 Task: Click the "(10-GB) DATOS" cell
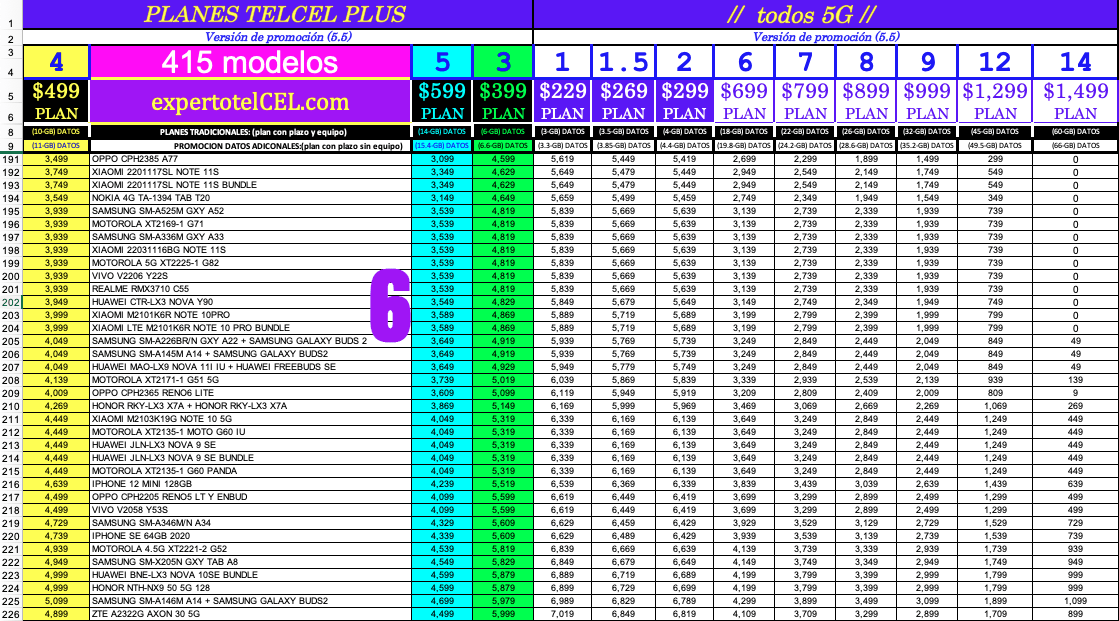click(56, 132)
